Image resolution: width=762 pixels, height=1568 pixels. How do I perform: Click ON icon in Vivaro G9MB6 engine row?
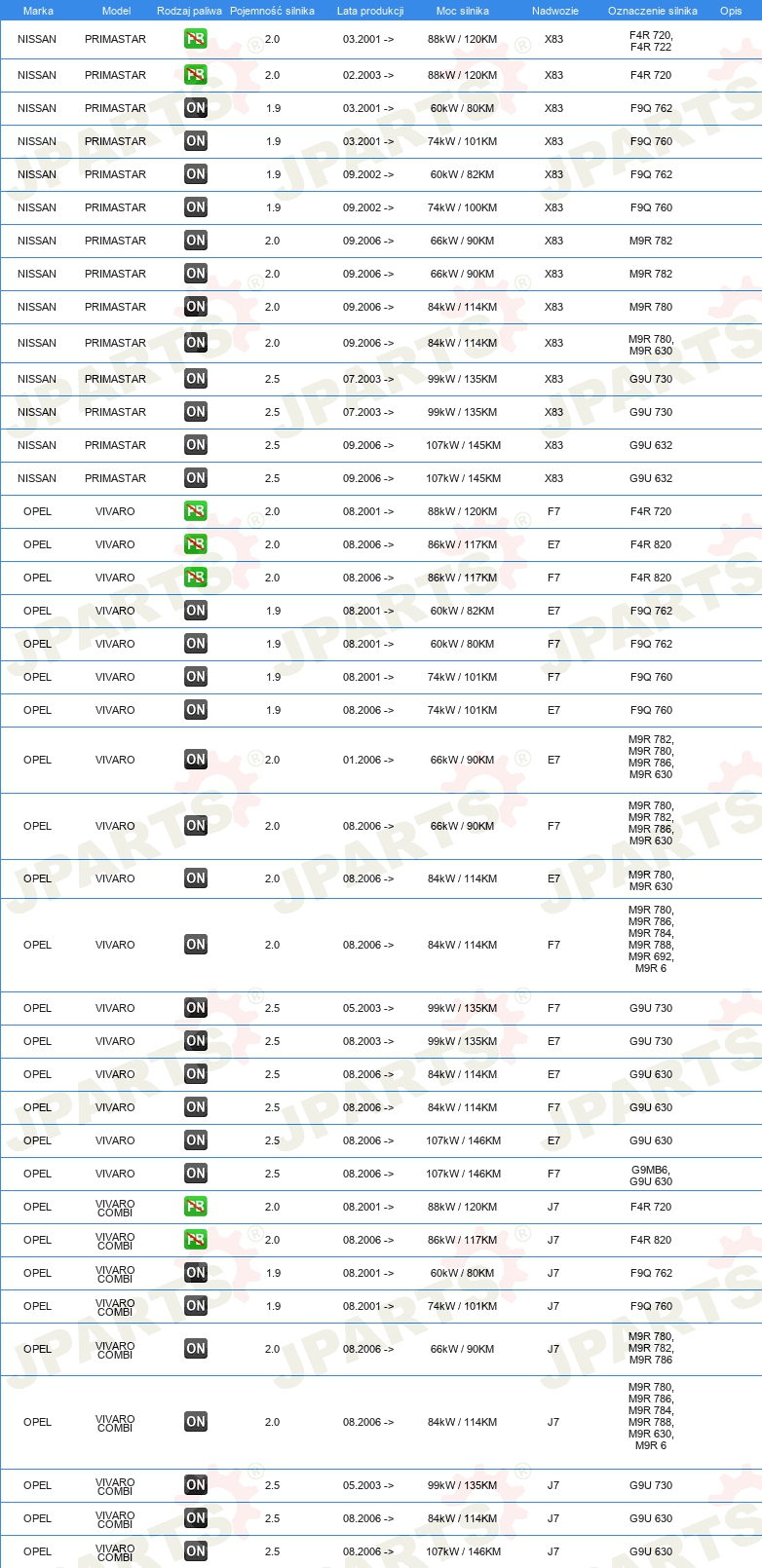pyautogui.click(x=196, y=1174)
